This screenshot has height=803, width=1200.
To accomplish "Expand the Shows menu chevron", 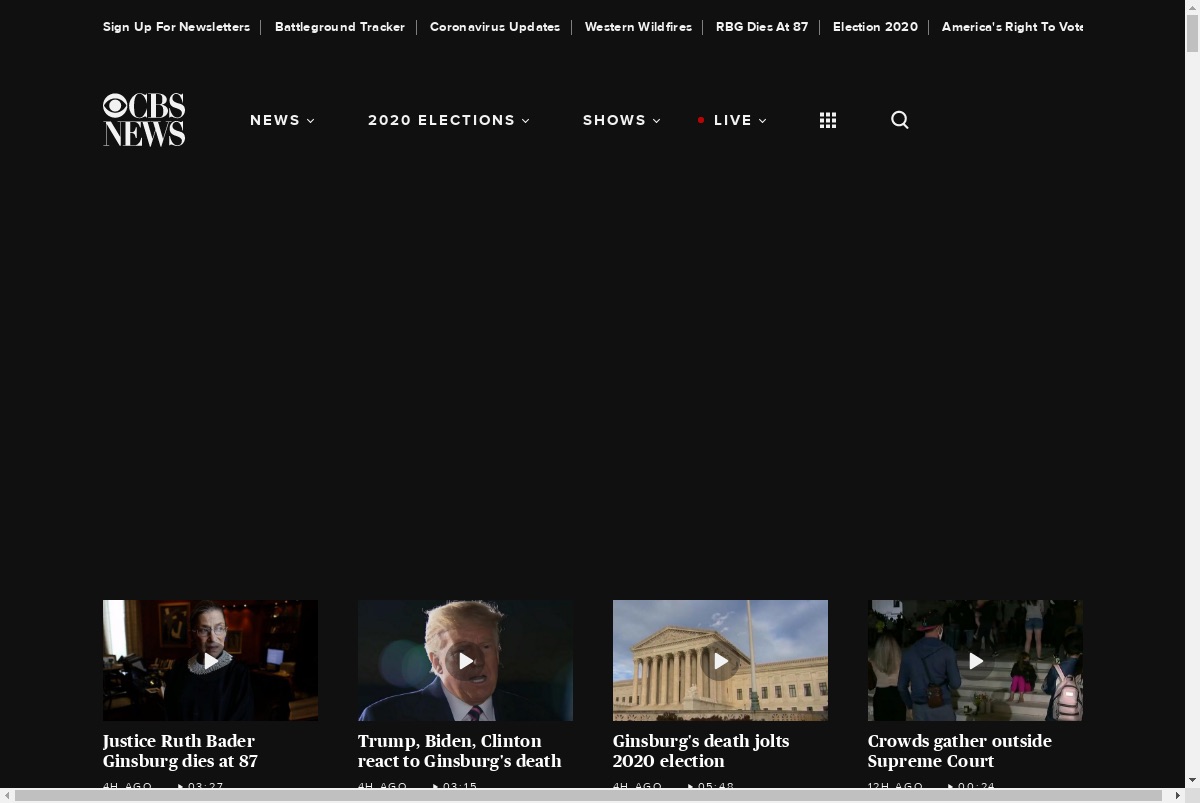I will tap(657, 121).
